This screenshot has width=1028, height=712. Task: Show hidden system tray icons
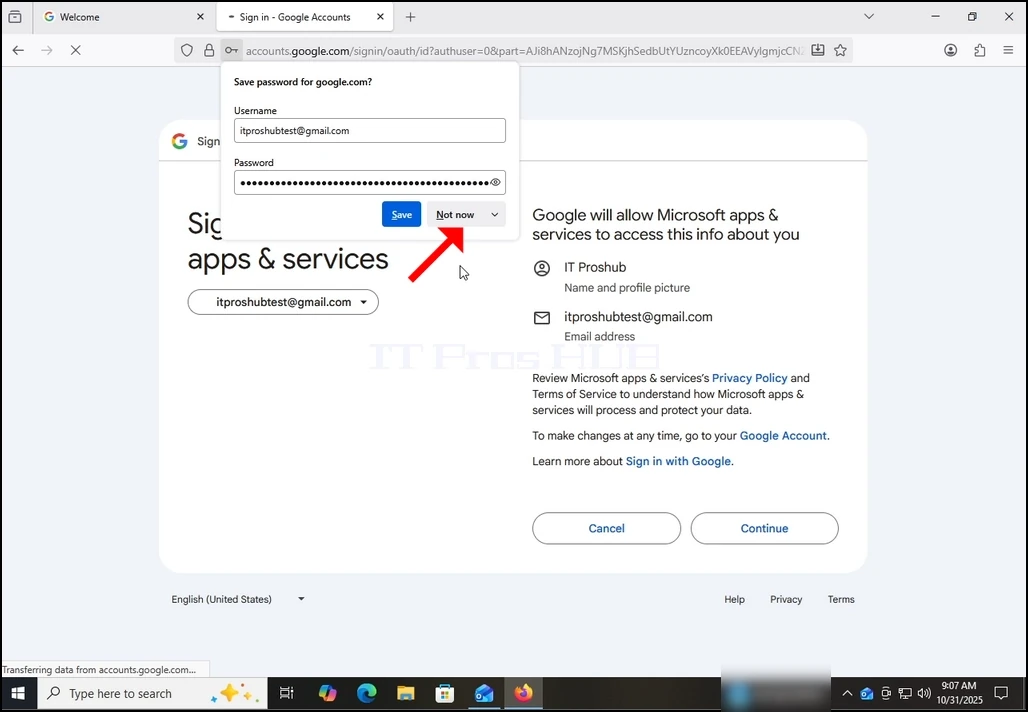click(847, 694)
